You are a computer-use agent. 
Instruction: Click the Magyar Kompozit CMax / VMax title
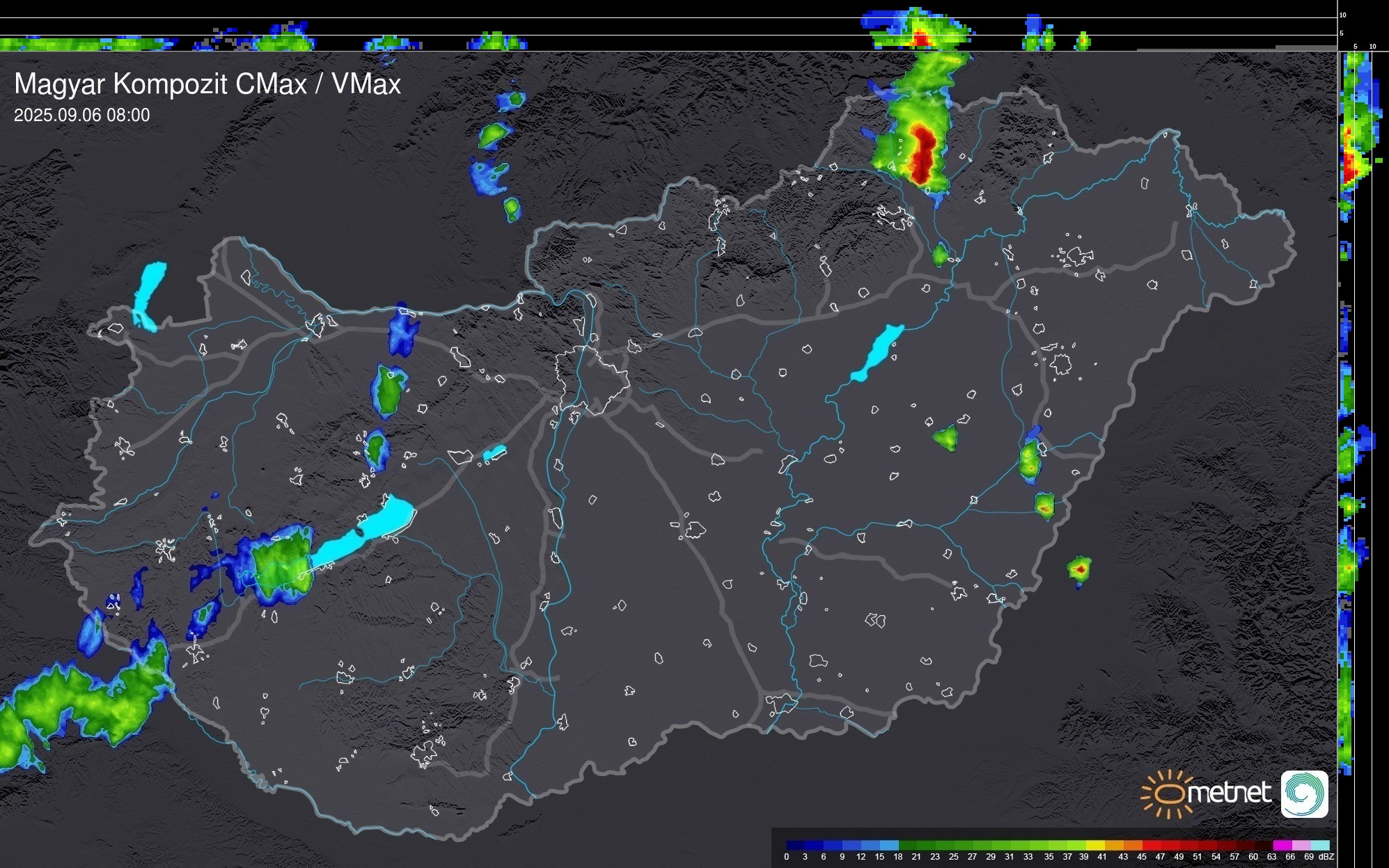[207, 84]
